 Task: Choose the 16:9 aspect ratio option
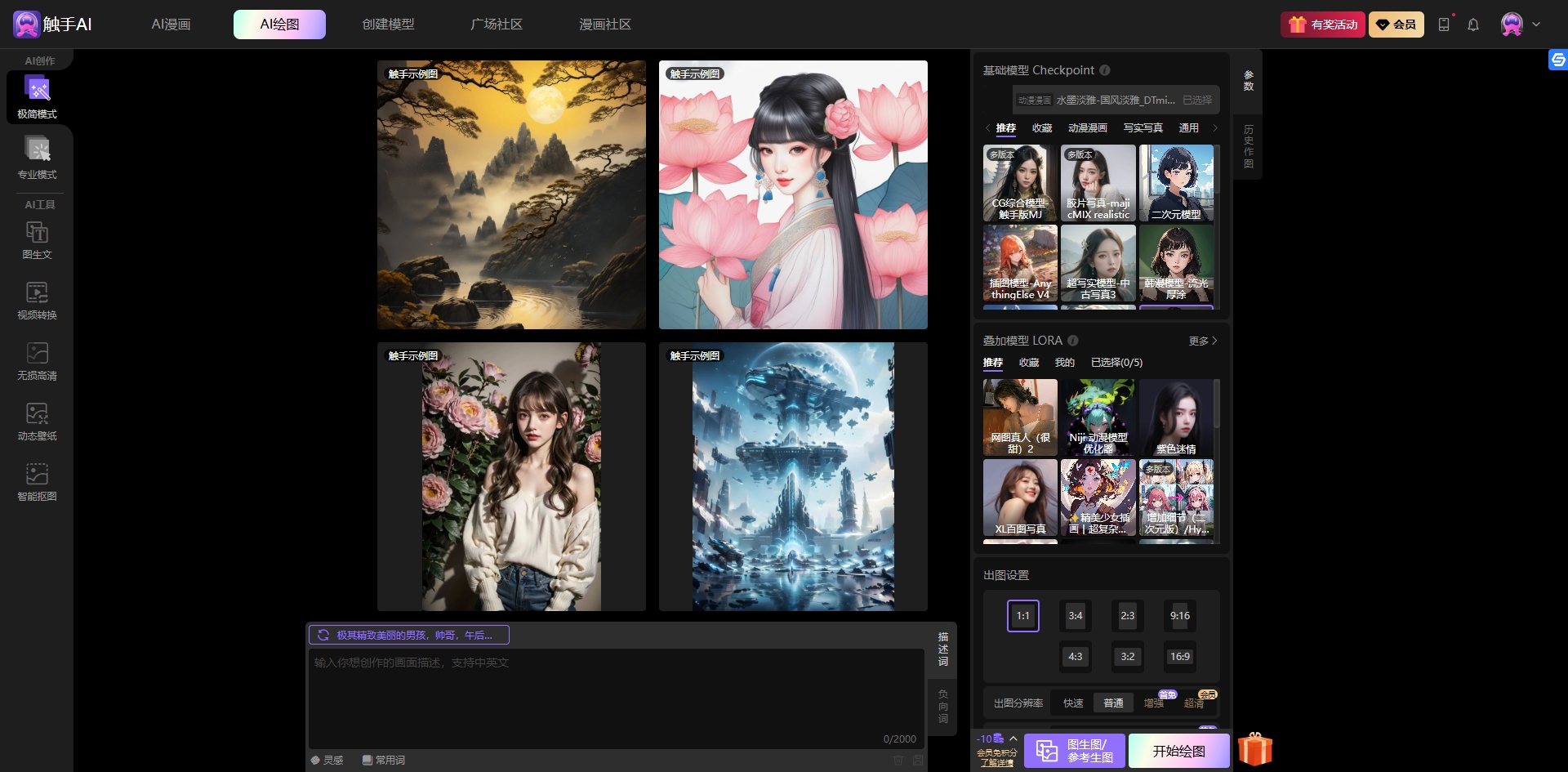pos(1179,657)
